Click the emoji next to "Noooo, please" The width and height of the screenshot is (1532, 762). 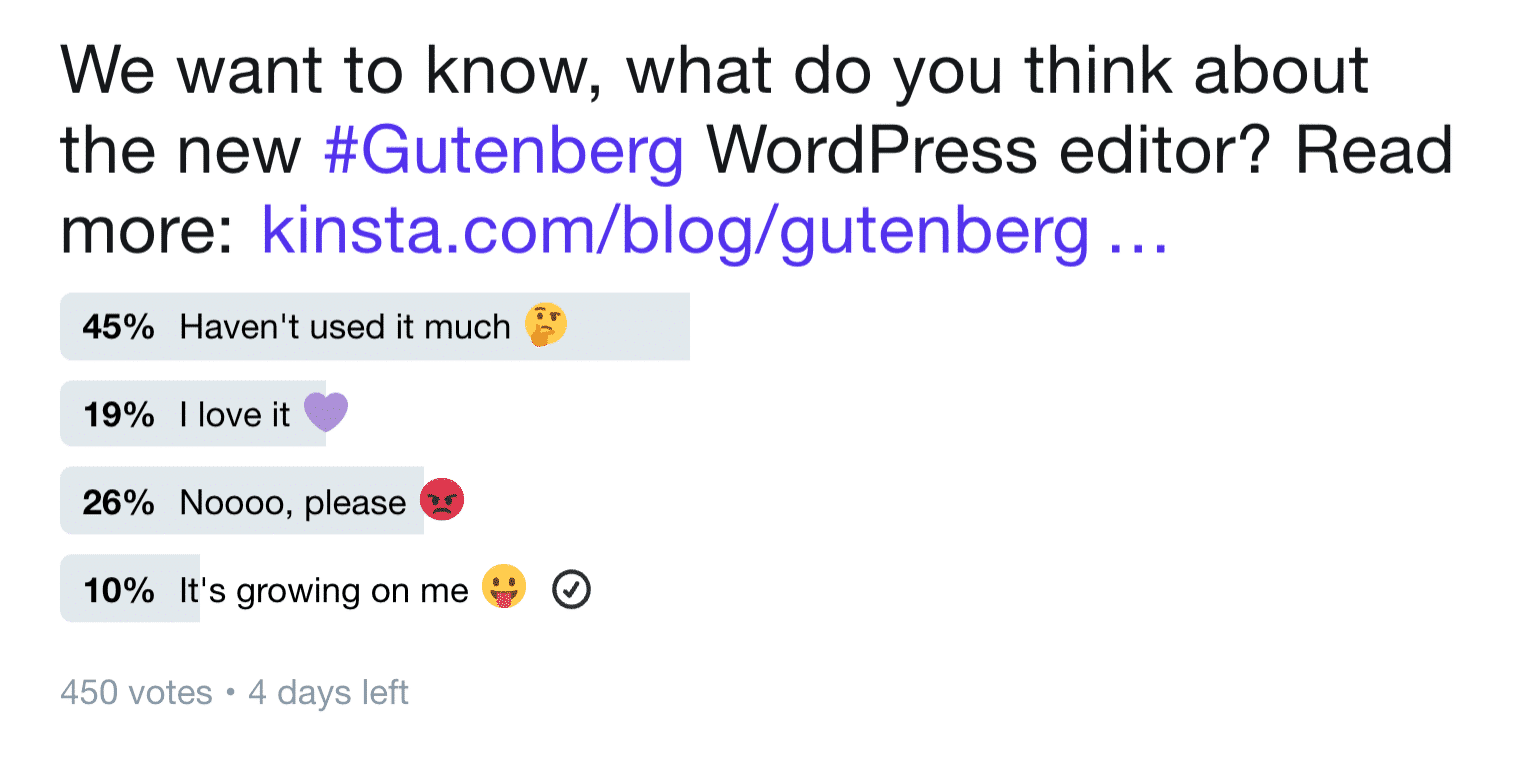[x=443, y=499]
